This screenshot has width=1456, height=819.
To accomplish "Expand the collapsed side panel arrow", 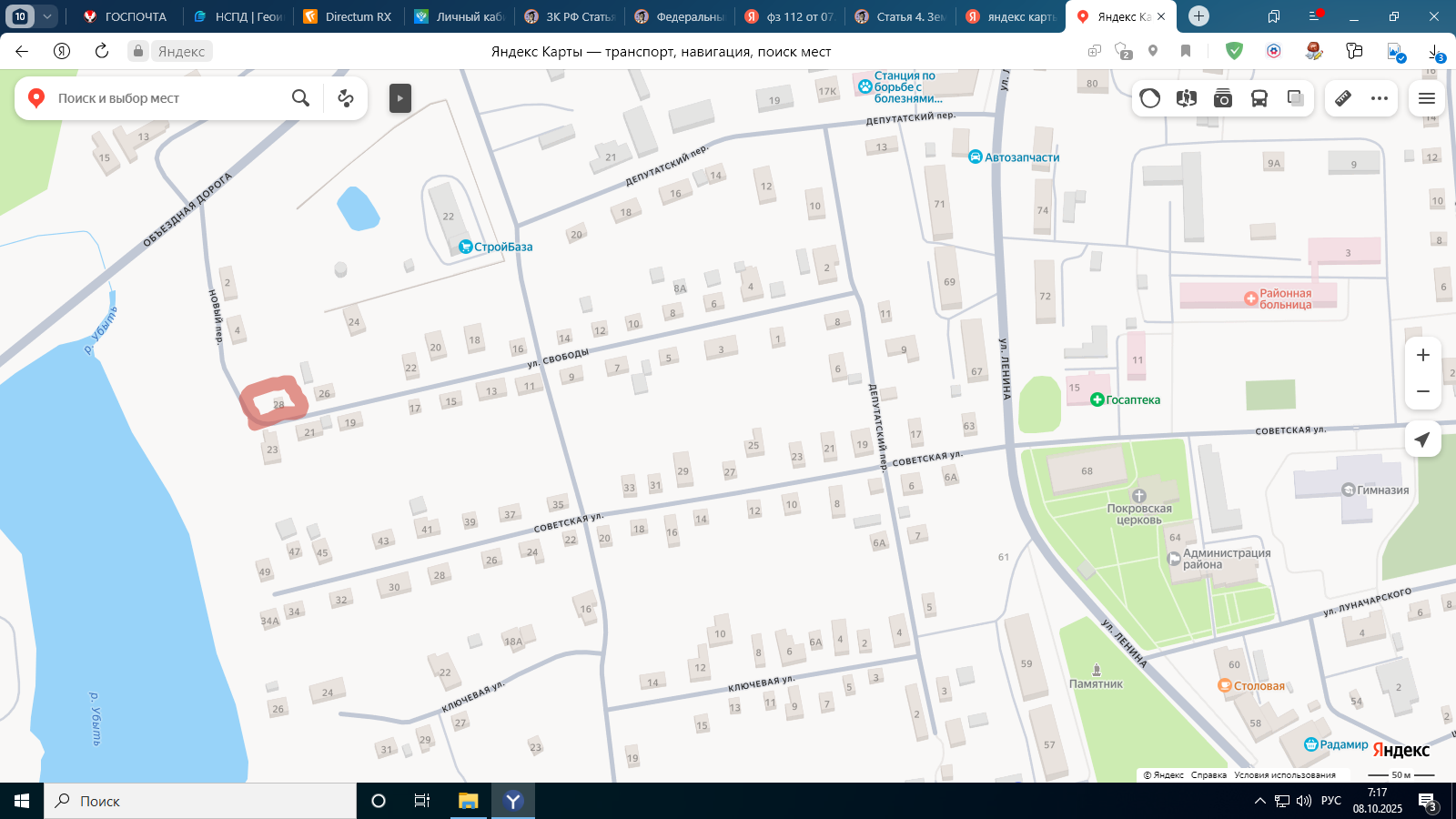I will click(x=400, y=97).
